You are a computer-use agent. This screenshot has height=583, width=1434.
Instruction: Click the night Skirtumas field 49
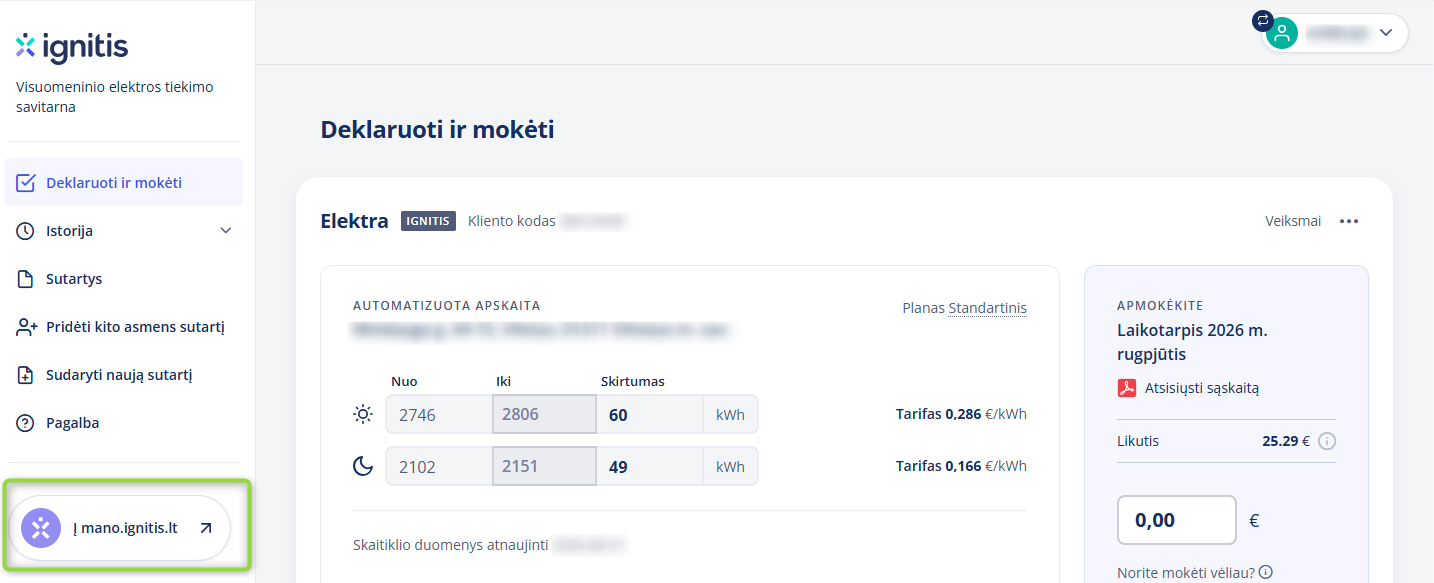[x=650, y=466]
